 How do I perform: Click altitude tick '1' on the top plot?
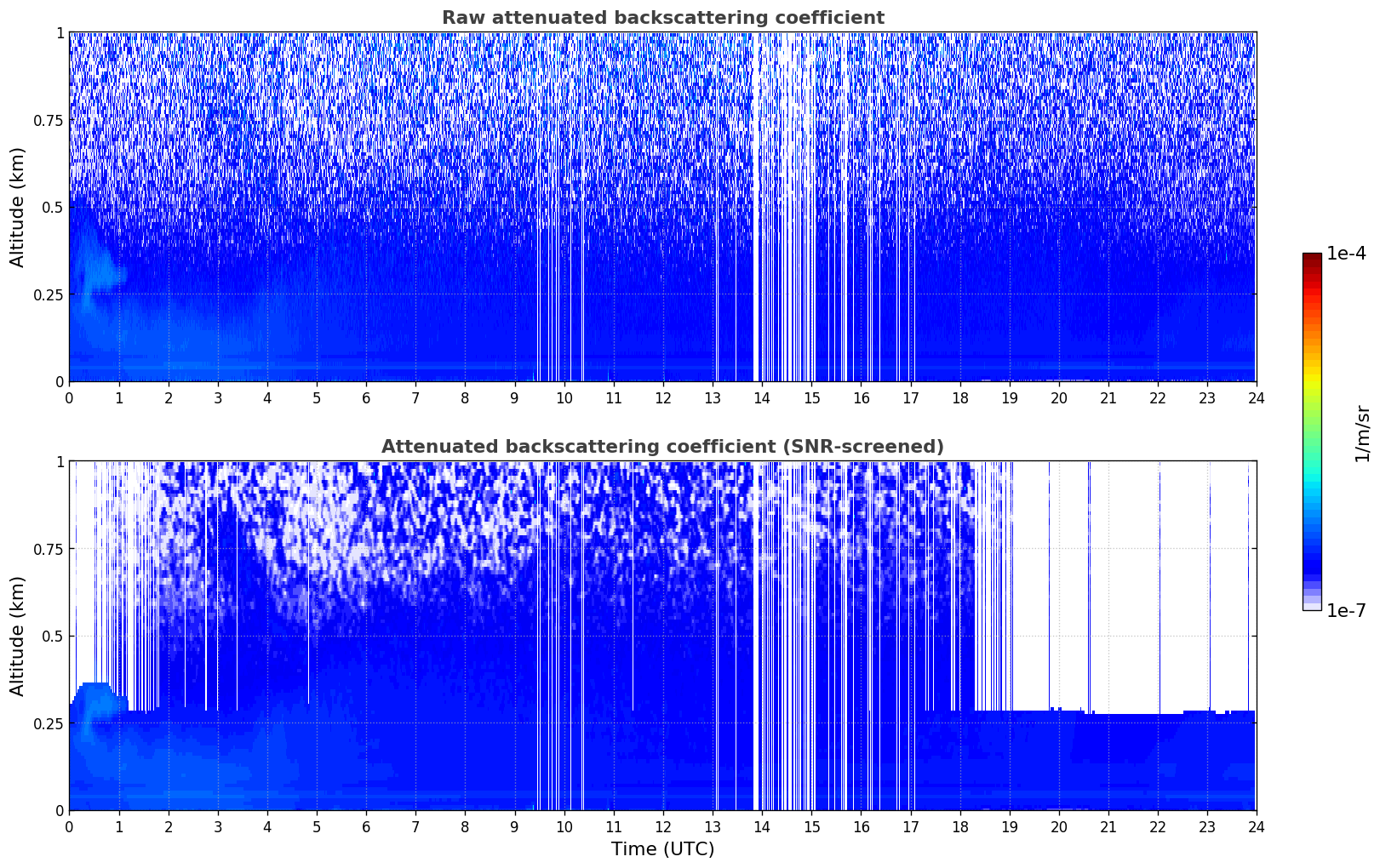[x=60, y=33]
